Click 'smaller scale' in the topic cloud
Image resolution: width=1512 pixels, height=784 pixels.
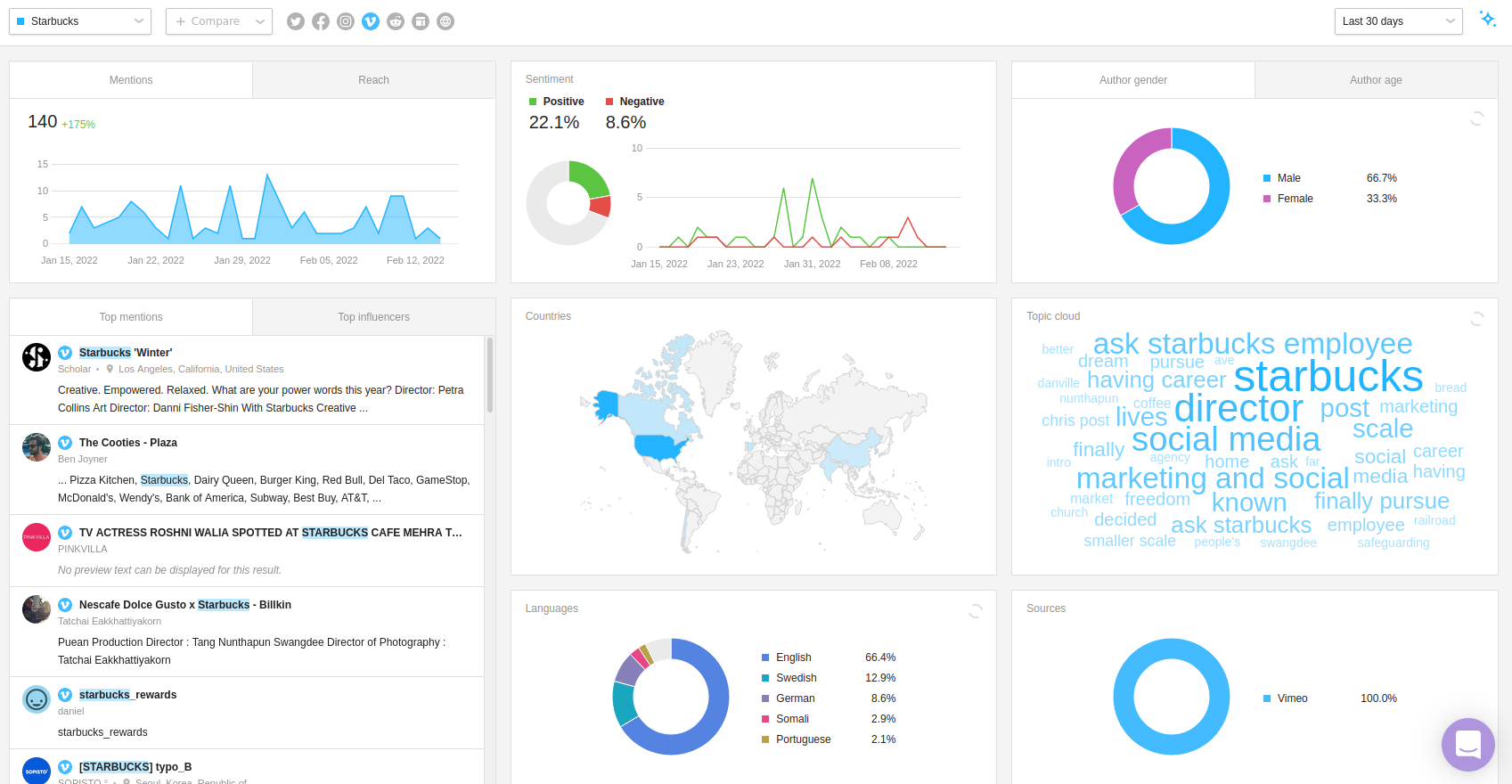point(1130,541)
